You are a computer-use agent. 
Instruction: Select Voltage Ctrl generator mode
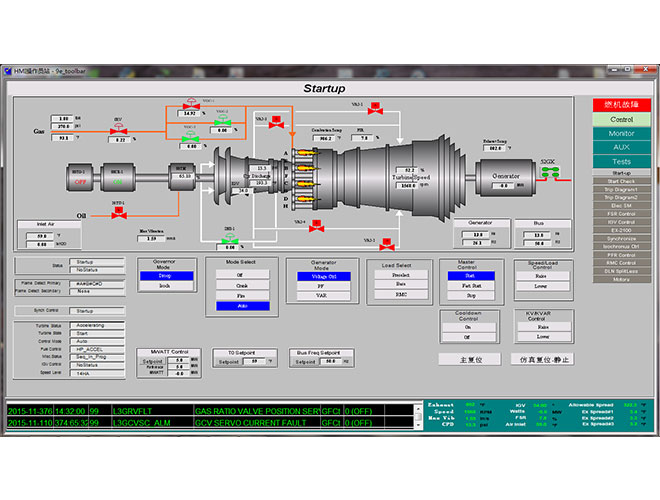[323, 277]
